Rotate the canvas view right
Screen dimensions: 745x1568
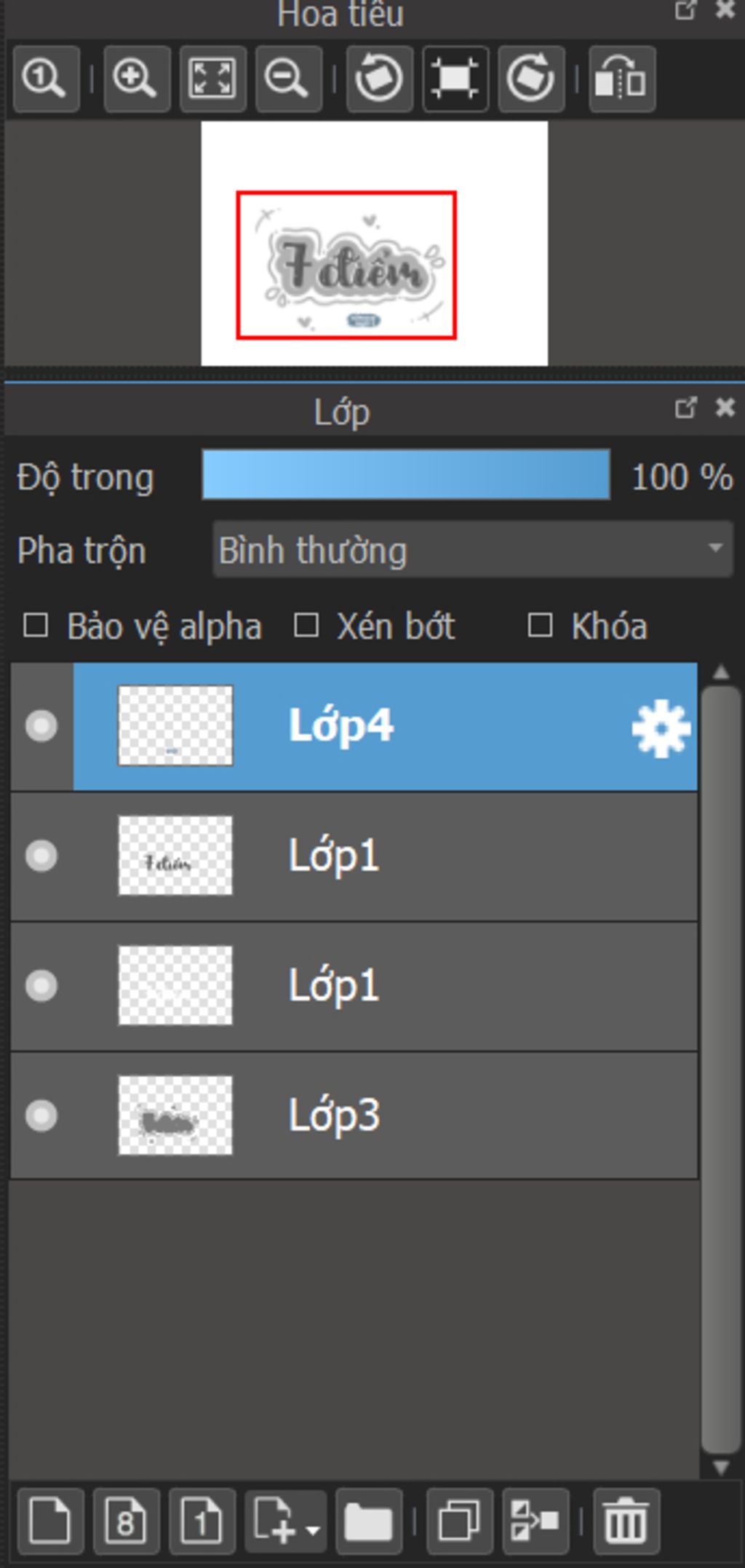[531, 78]
